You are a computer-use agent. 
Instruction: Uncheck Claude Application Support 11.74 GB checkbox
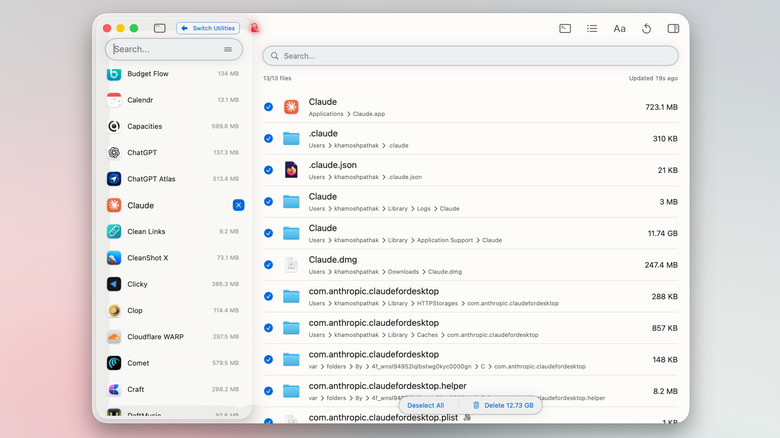pyautogui.click(x=269, y=233)
